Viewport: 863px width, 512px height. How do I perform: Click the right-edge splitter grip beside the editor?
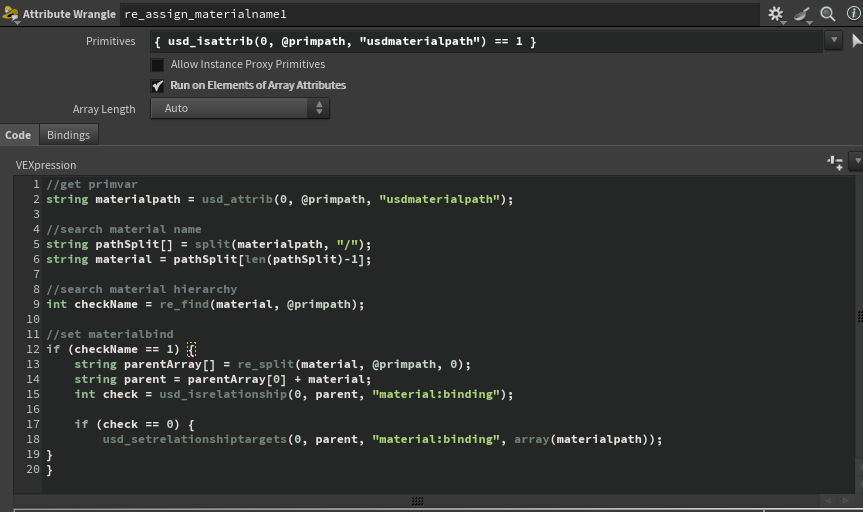click(860, 316)
